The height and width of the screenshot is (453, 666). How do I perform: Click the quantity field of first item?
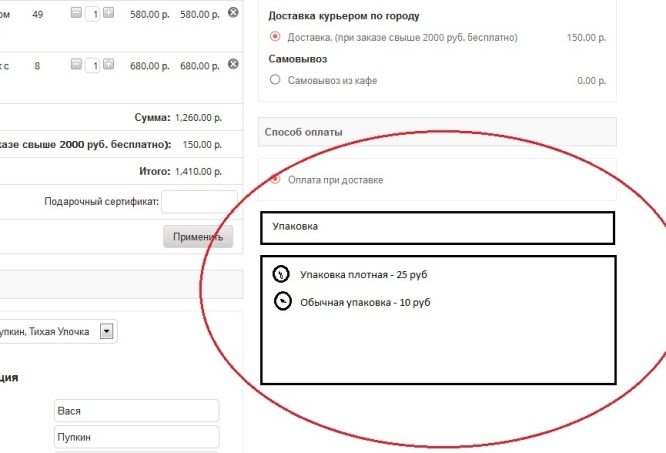click(x=92, y=14)
